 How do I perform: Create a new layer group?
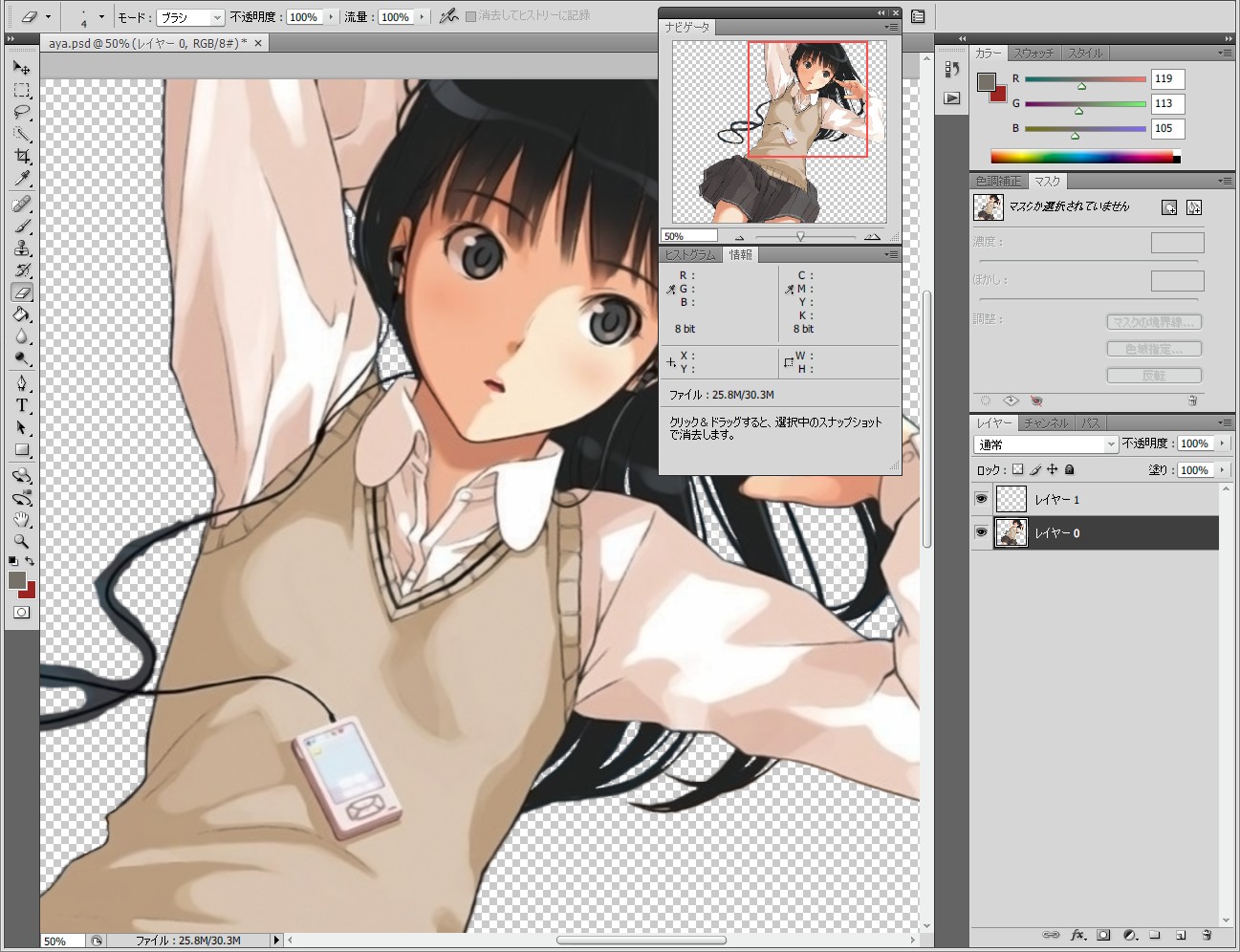(1155, 935)
